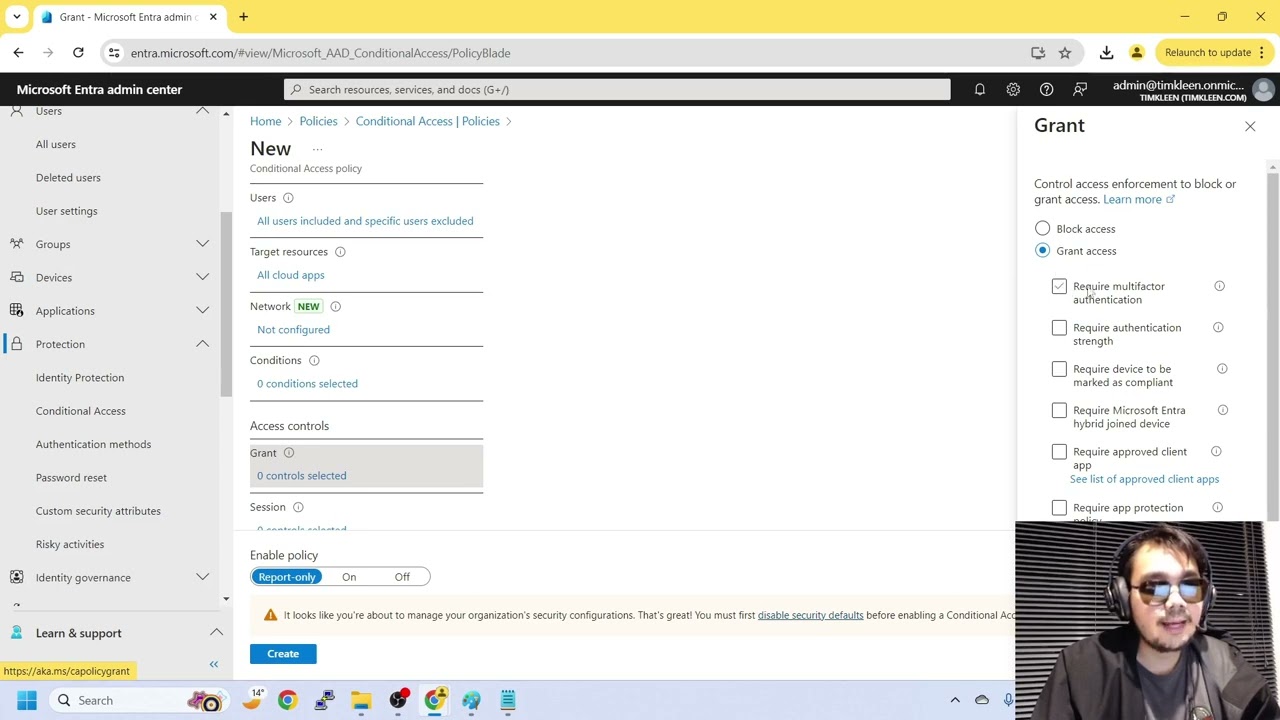1280x720 pixels.
Task: Open Authentication methods in sidebar
Action: (x=93, y=444)
